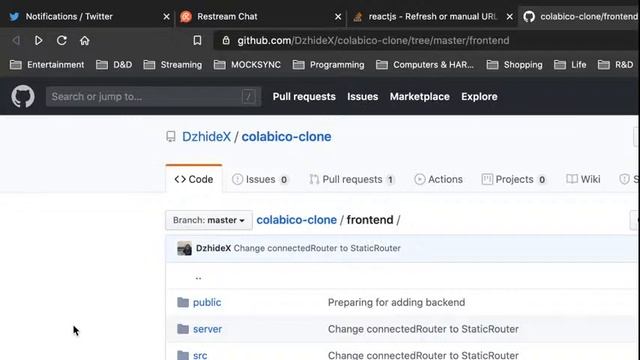Open latest commit message Change connectedRouter to StaticRouter
The width and height of the screenshot is (640, 360).
pos(317,248)
